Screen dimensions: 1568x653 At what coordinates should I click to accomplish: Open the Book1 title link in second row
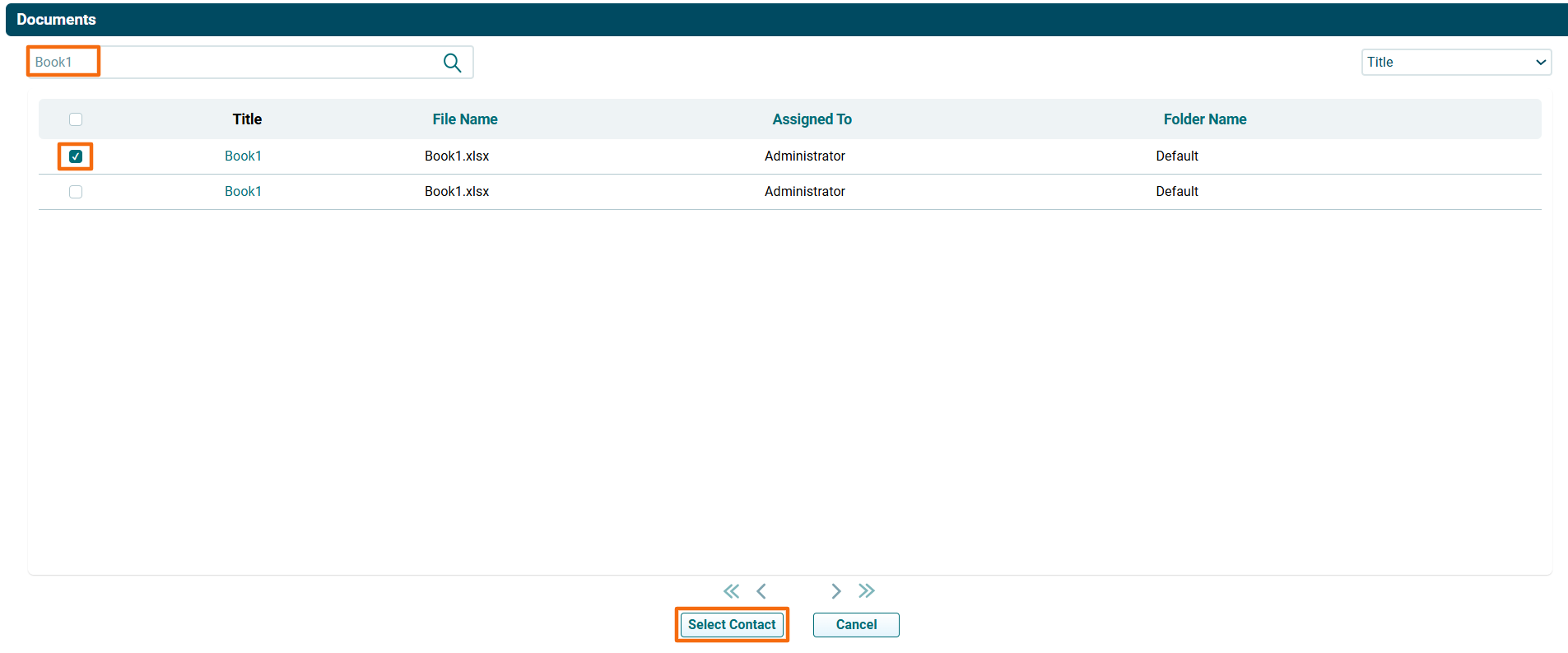click(x=243, y=192)
